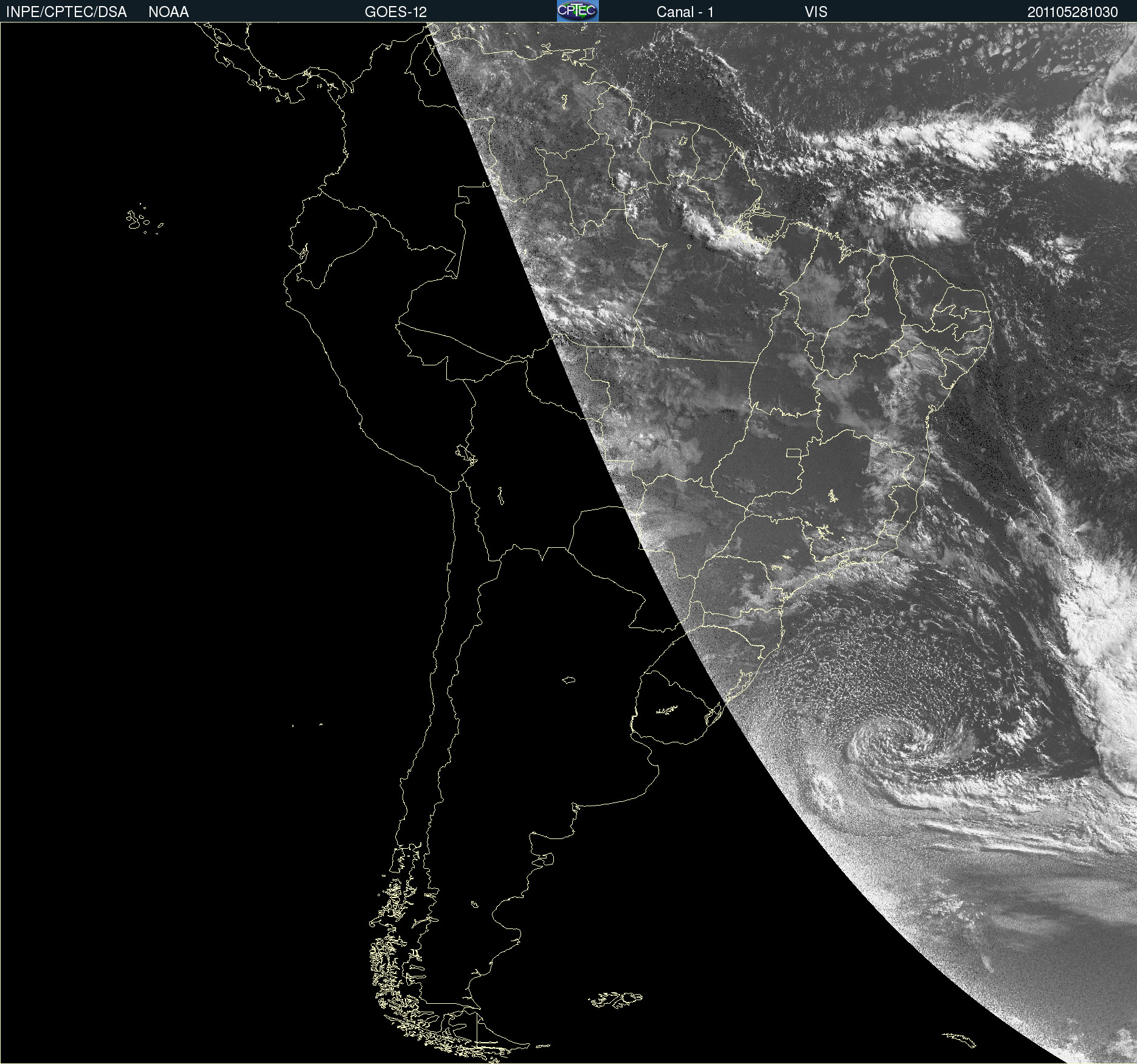The image size is (1137, 1064).
Task: Select the Canal - 1 channel label
Action: click(x=685, y=12)
